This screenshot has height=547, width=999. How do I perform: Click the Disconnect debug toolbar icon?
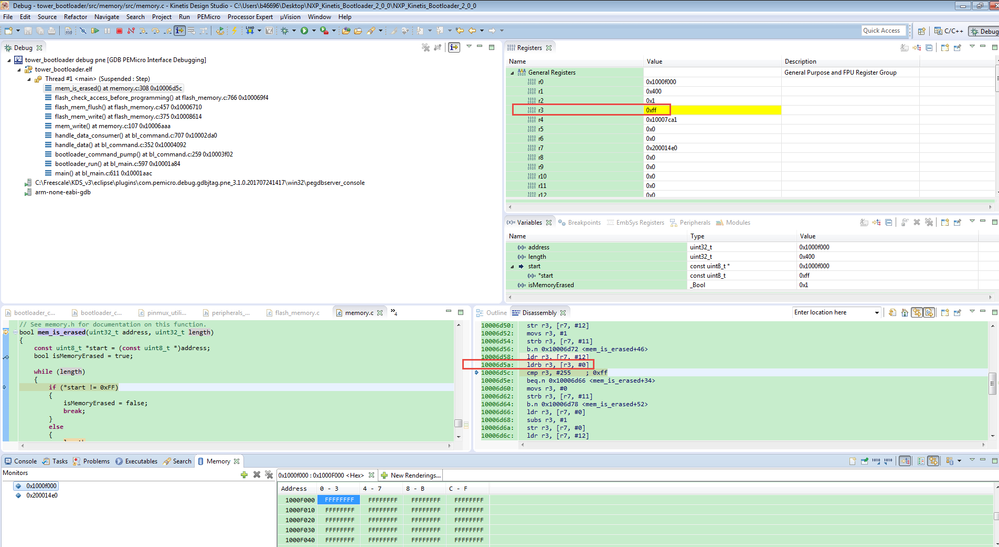(x=131, y=31)
